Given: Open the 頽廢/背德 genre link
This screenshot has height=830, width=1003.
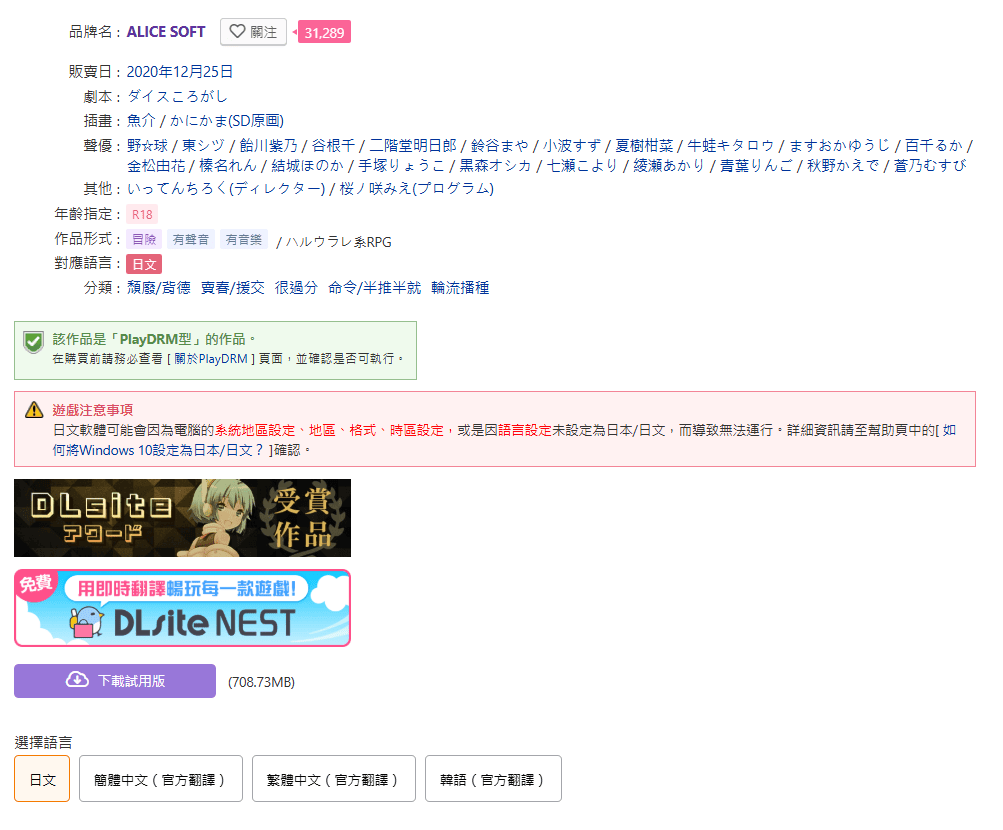Looking at the screenshot, I should 159,288.
